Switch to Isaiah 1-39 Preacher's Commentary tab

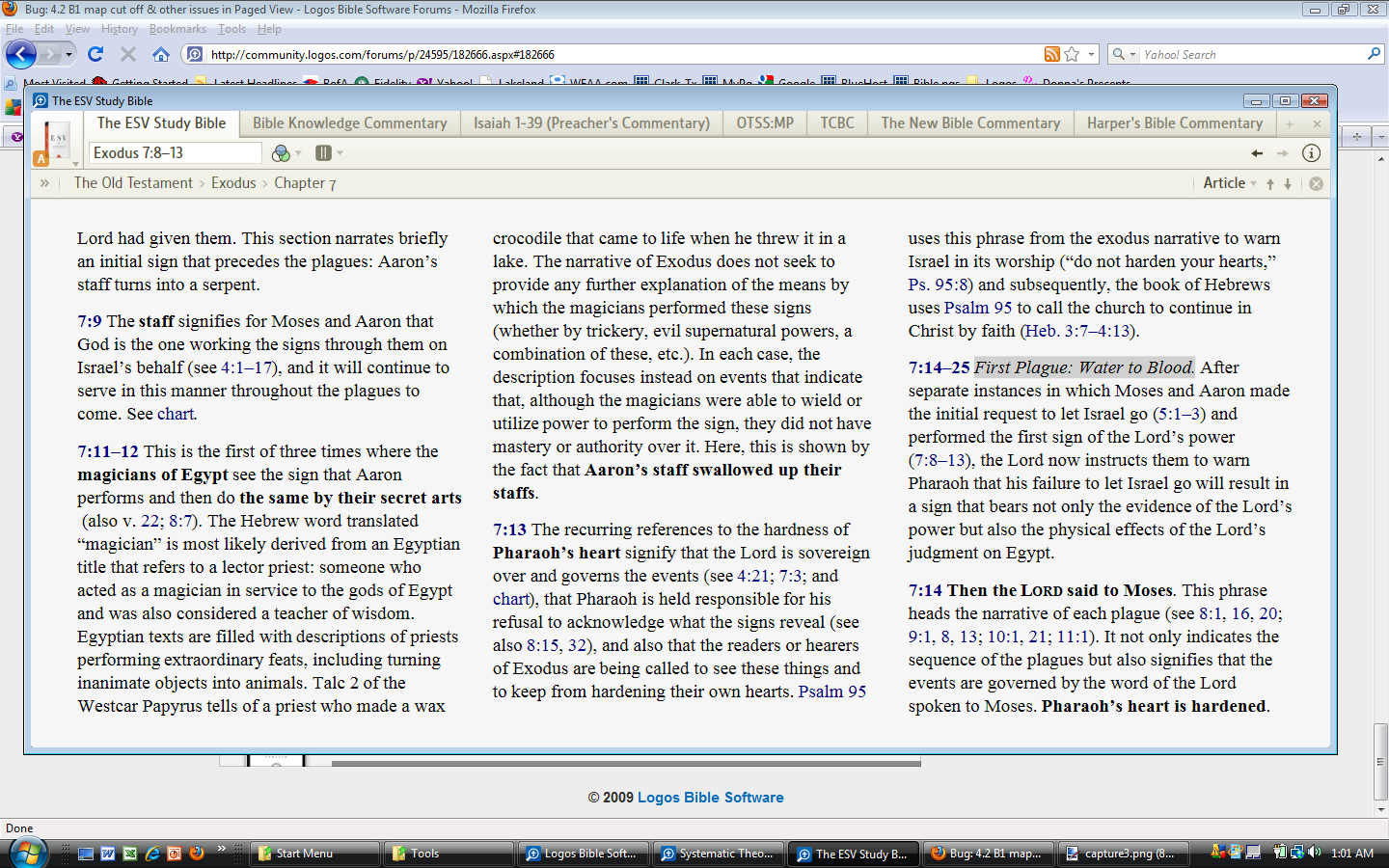tap(591, 123)
